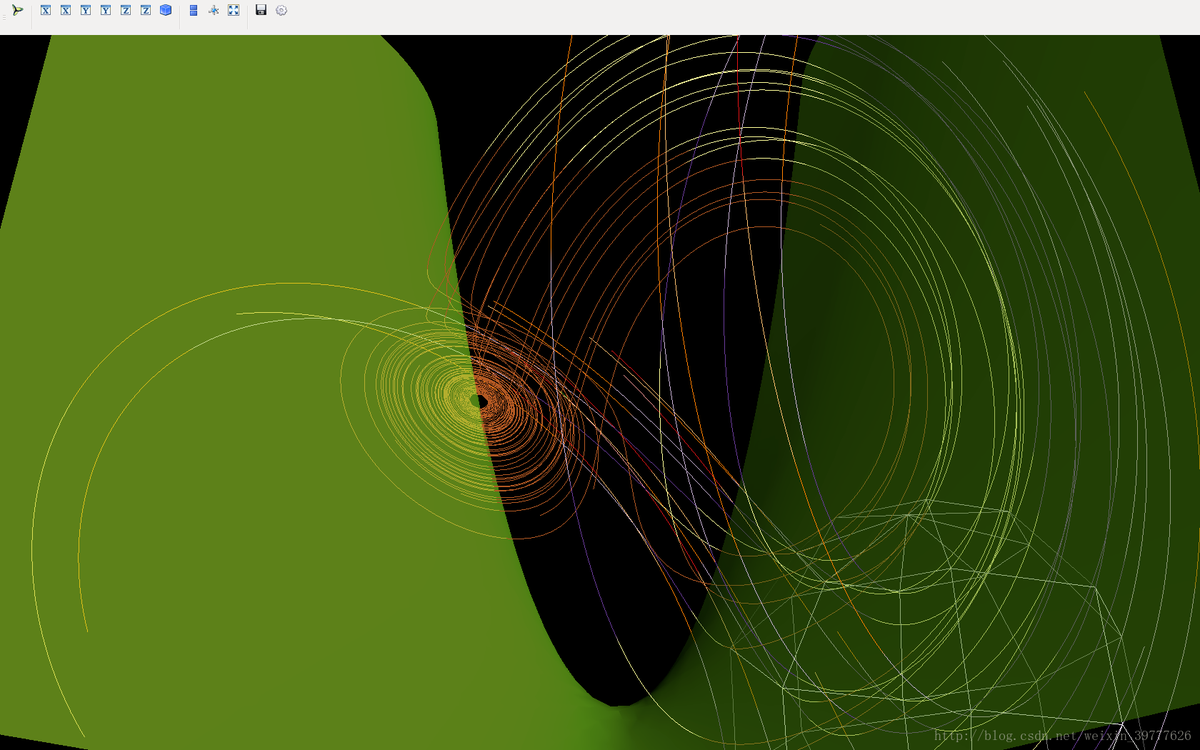
Task: Select the second Z axis view icon
Action: 145,10
